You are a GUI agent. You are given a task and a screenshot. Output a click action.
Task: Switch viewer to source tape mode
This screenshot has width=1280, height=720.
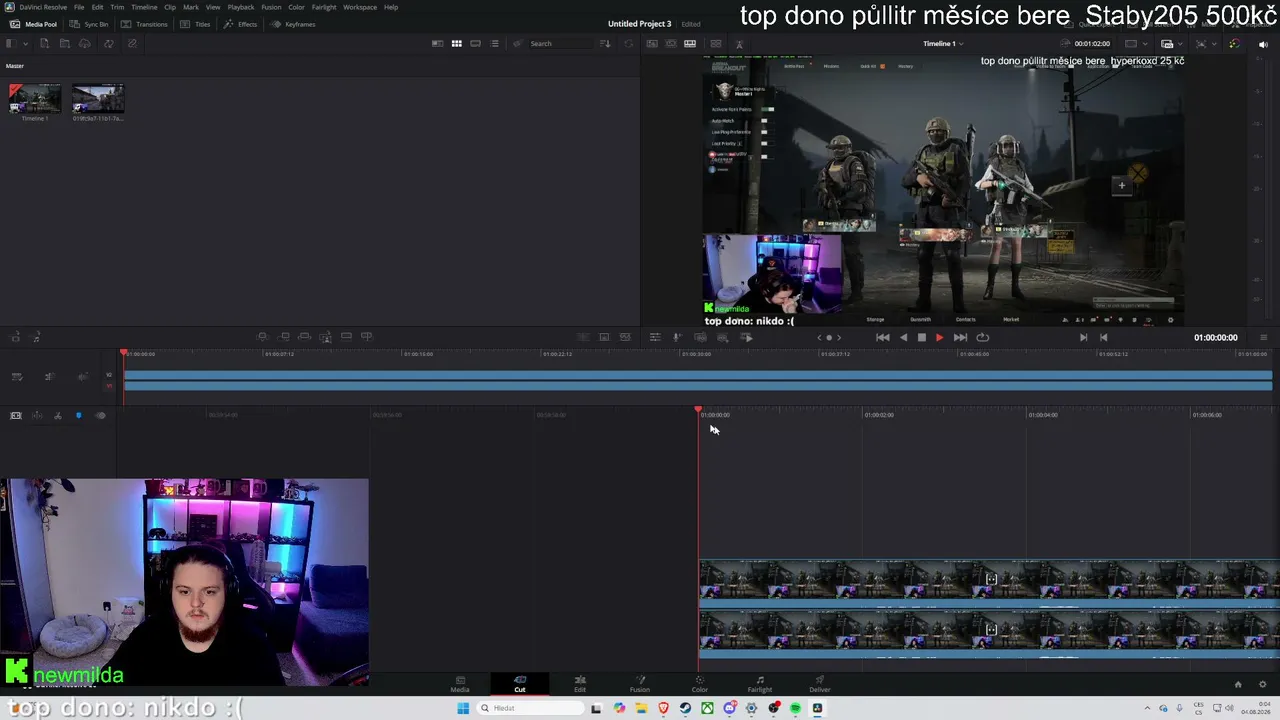tap(671, 44)
